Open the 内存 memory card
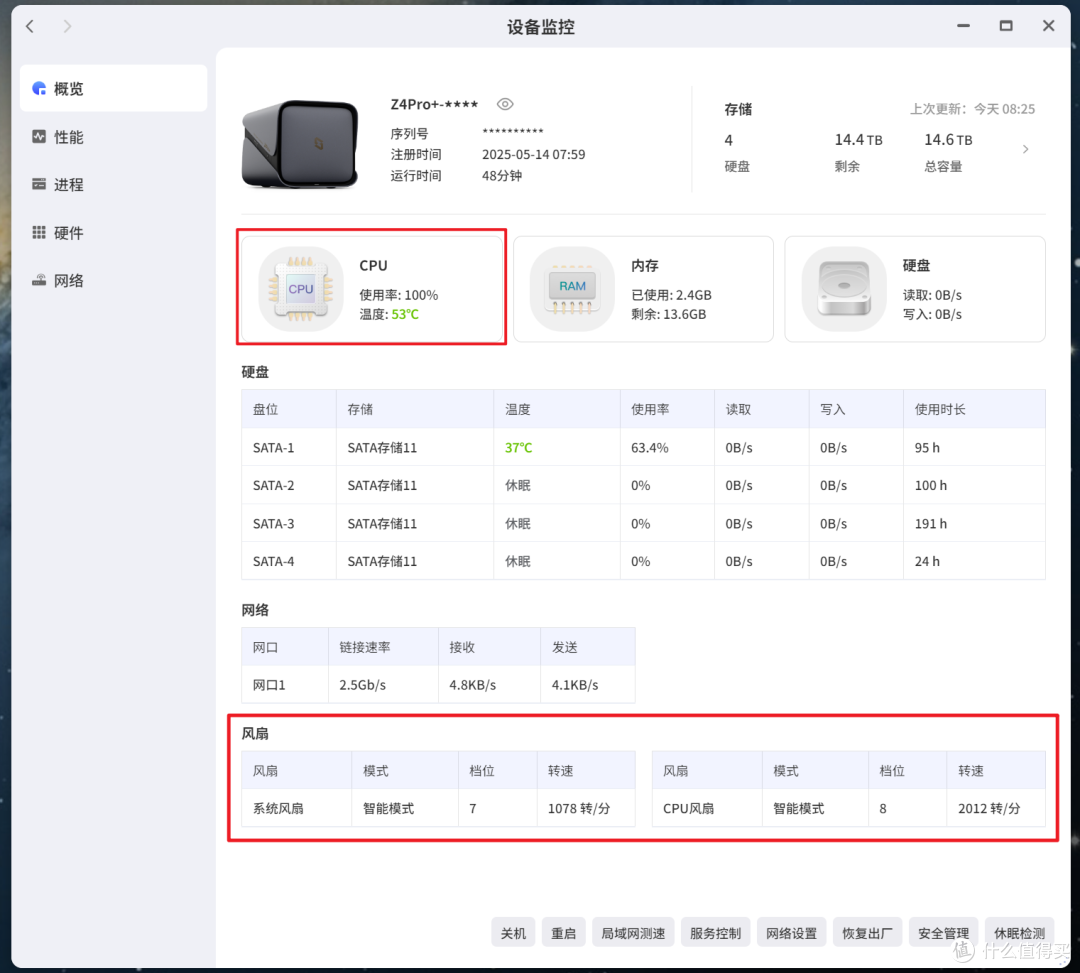The height and width of the screenshot is (973, 1080). pos(643,289)
